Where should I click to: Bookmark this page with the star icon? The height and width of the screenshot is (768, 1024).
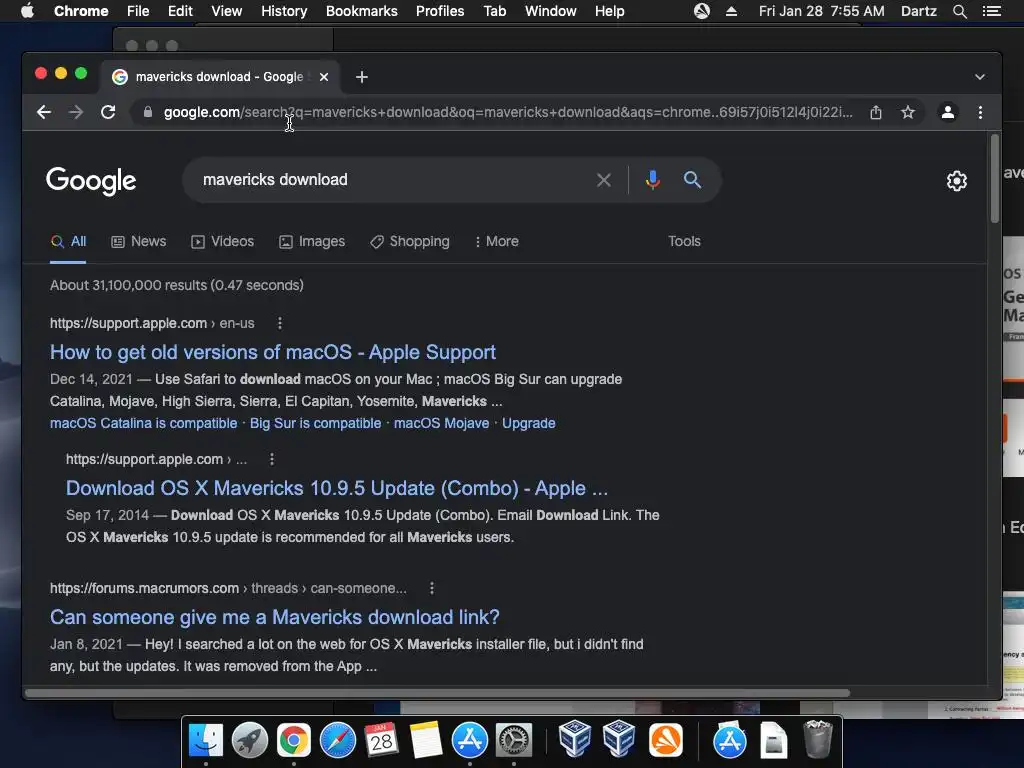coord(908,112)
